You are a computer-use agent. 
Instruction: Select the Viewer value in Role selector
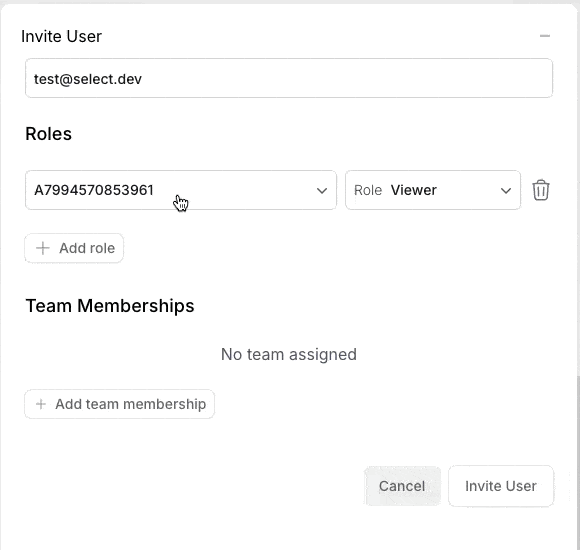(x=414, y=190)
